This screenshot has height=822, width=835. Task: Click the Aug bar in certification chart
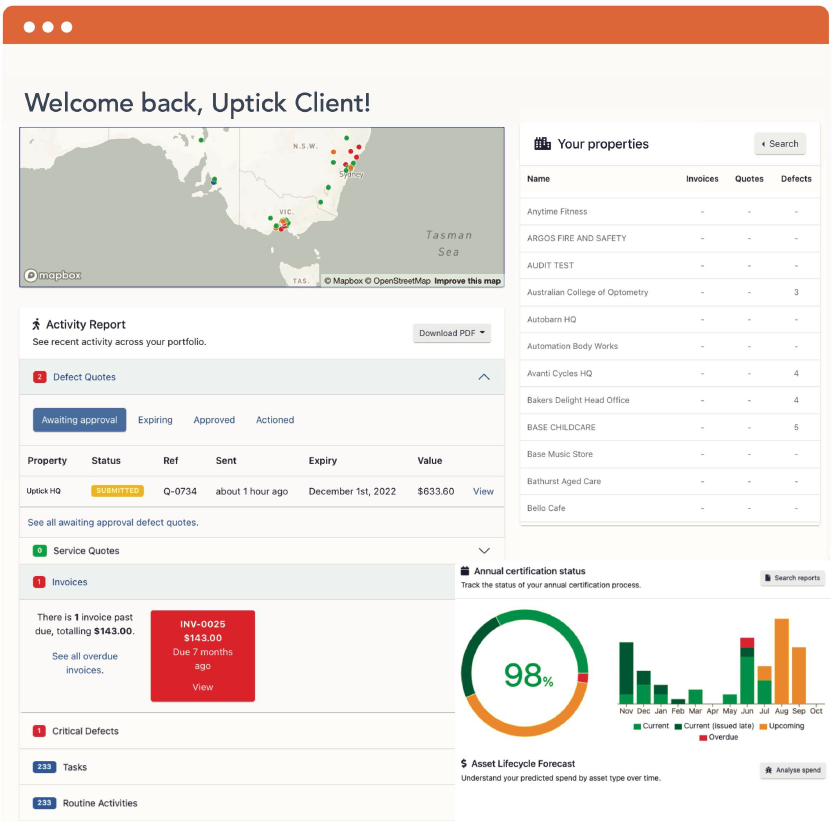coord(781,661)
